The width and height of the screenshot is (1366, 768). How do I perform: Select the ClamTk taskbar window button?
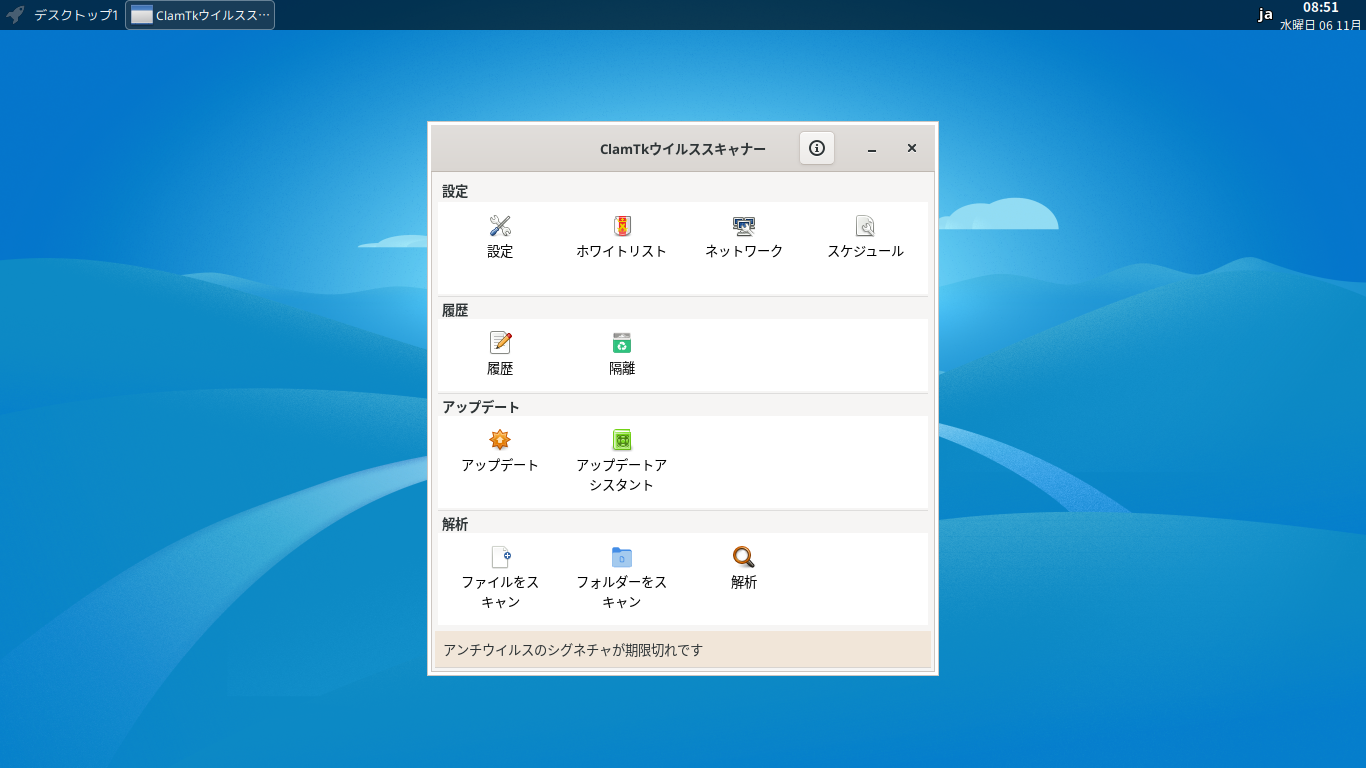click(200, 15)
